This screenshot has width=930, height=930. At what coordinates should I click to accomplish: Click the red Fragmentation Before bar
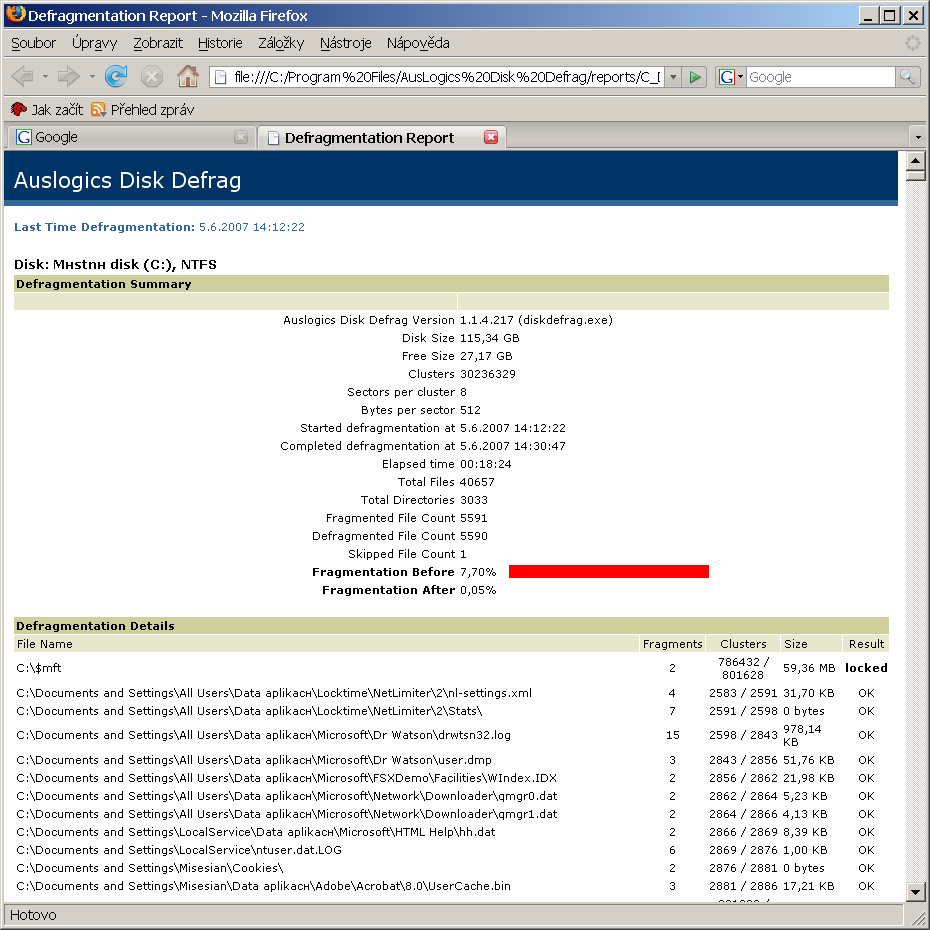click(x=609, y=571)
